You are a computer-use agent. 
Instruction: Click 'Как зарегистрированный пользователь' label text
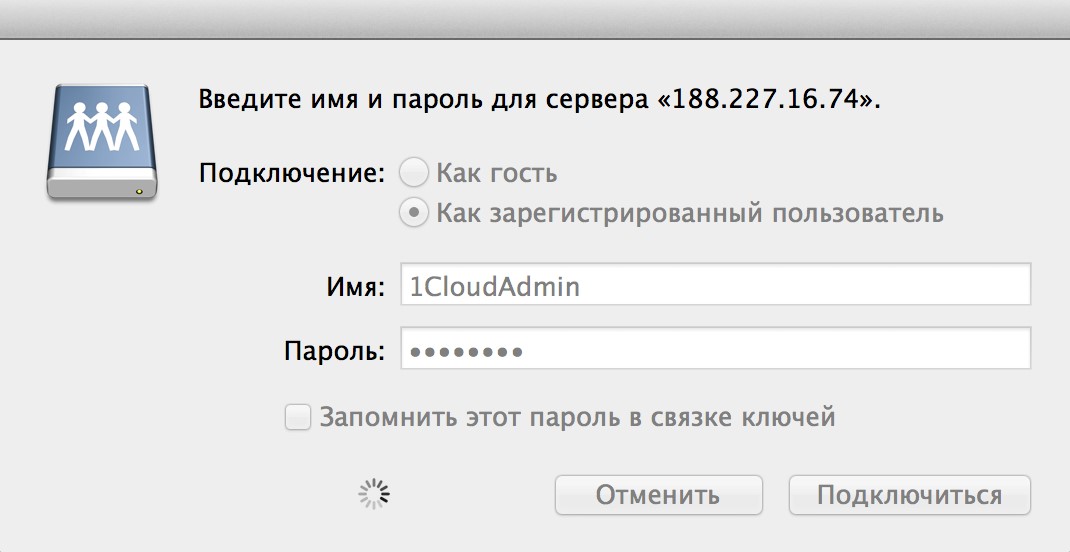tap(690, 214)
